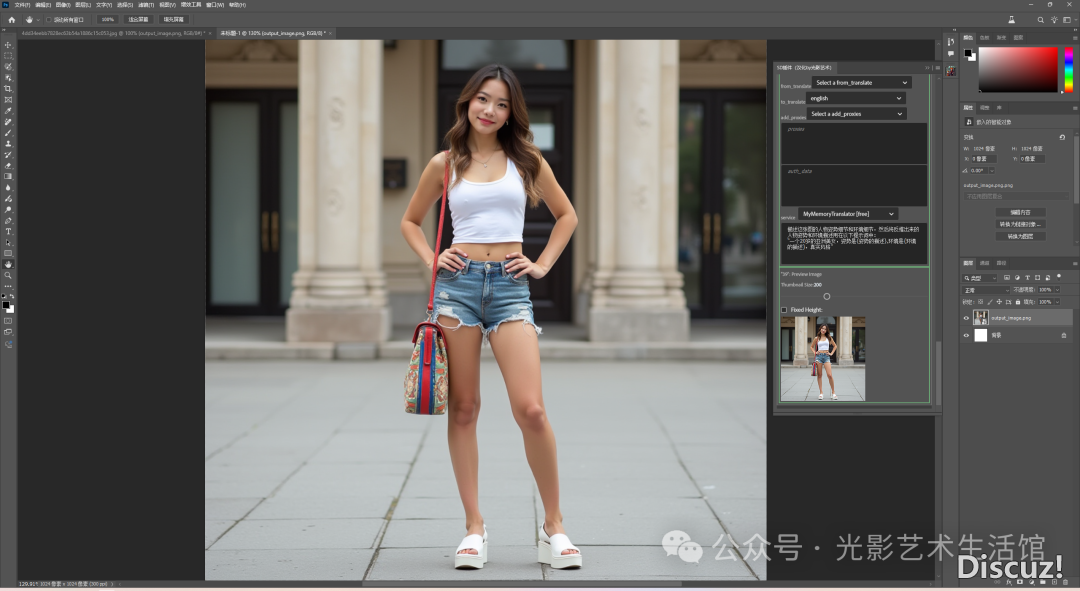Pick a color in the red color field
This screenshot has height=591, width=1080.
click(1017, 70)
